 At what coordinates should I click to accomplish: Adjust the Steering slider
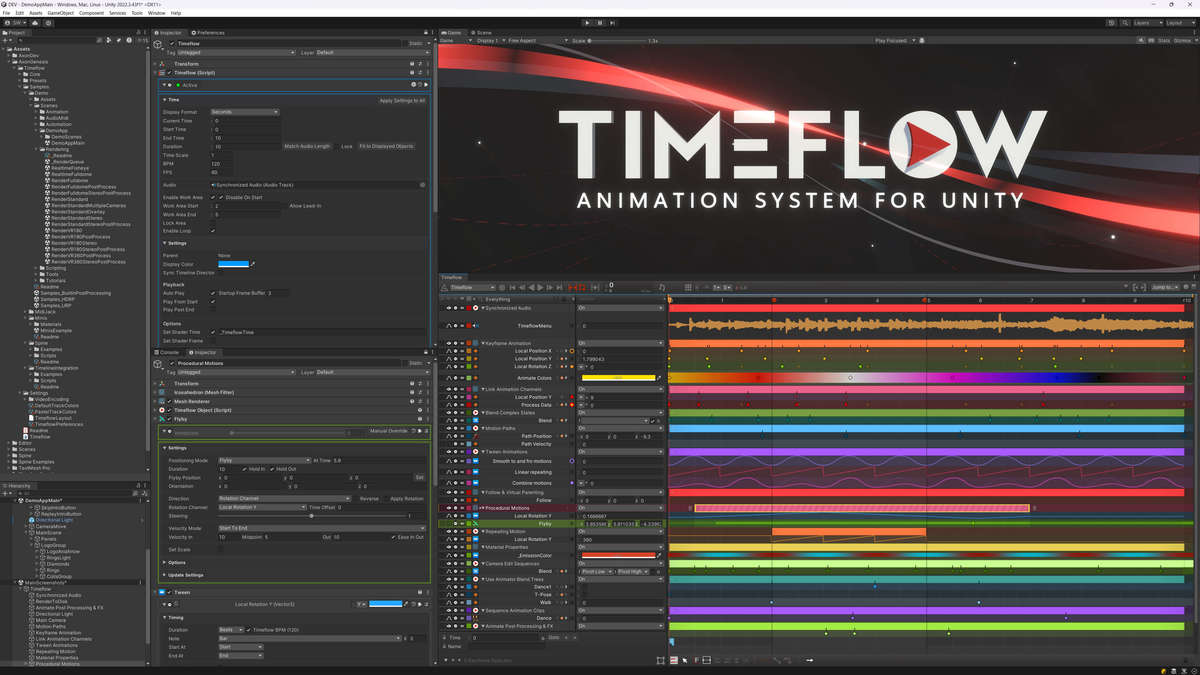pyautogui.click(x=313, y=516)
